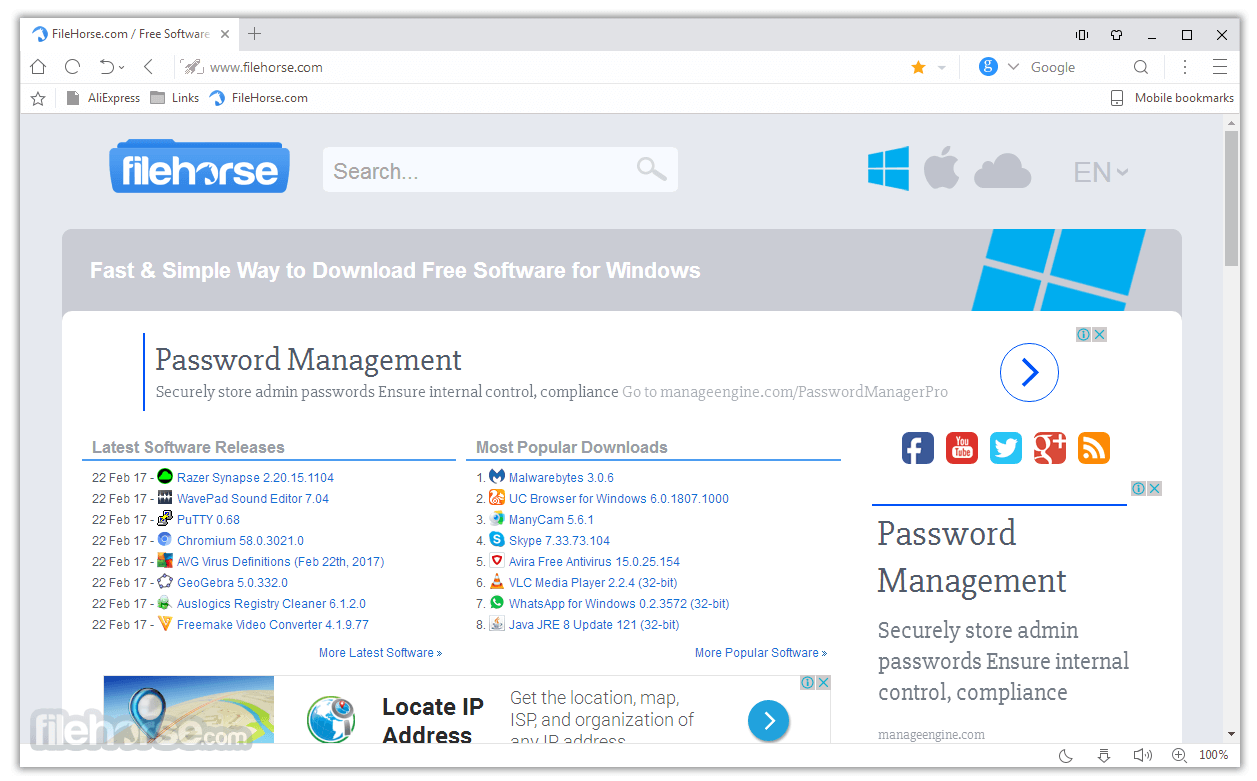Click the magnifier in browser search box
This screenshot has height=781, width=1257.
tap(1141, 67)
